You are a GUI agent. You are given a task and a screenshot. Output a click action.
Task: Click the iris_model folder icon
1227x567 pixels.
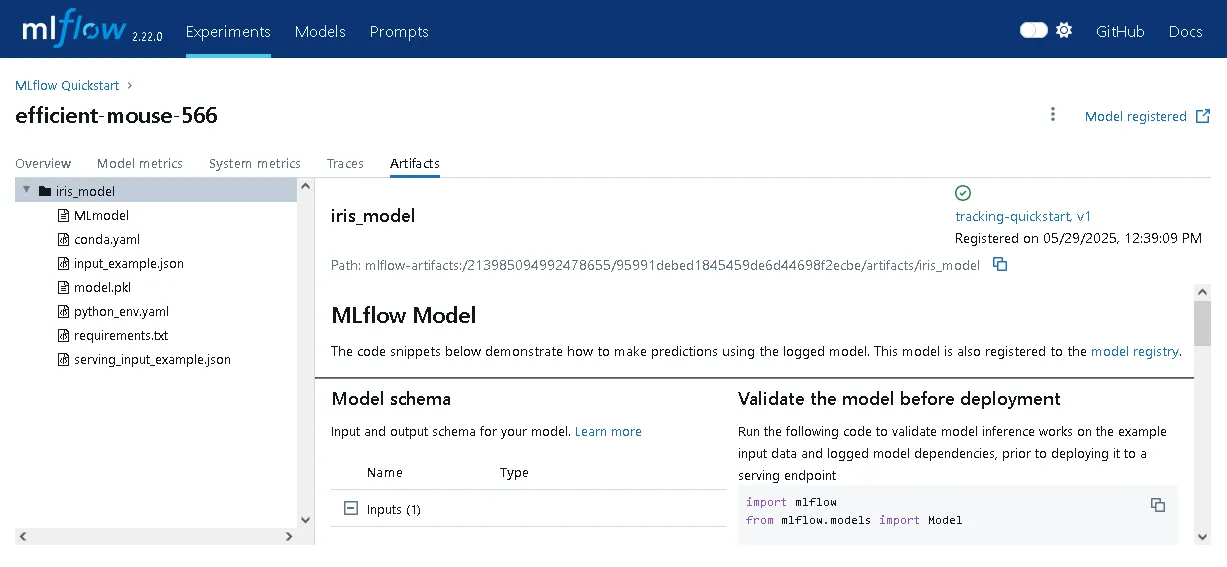click(44, 191)
